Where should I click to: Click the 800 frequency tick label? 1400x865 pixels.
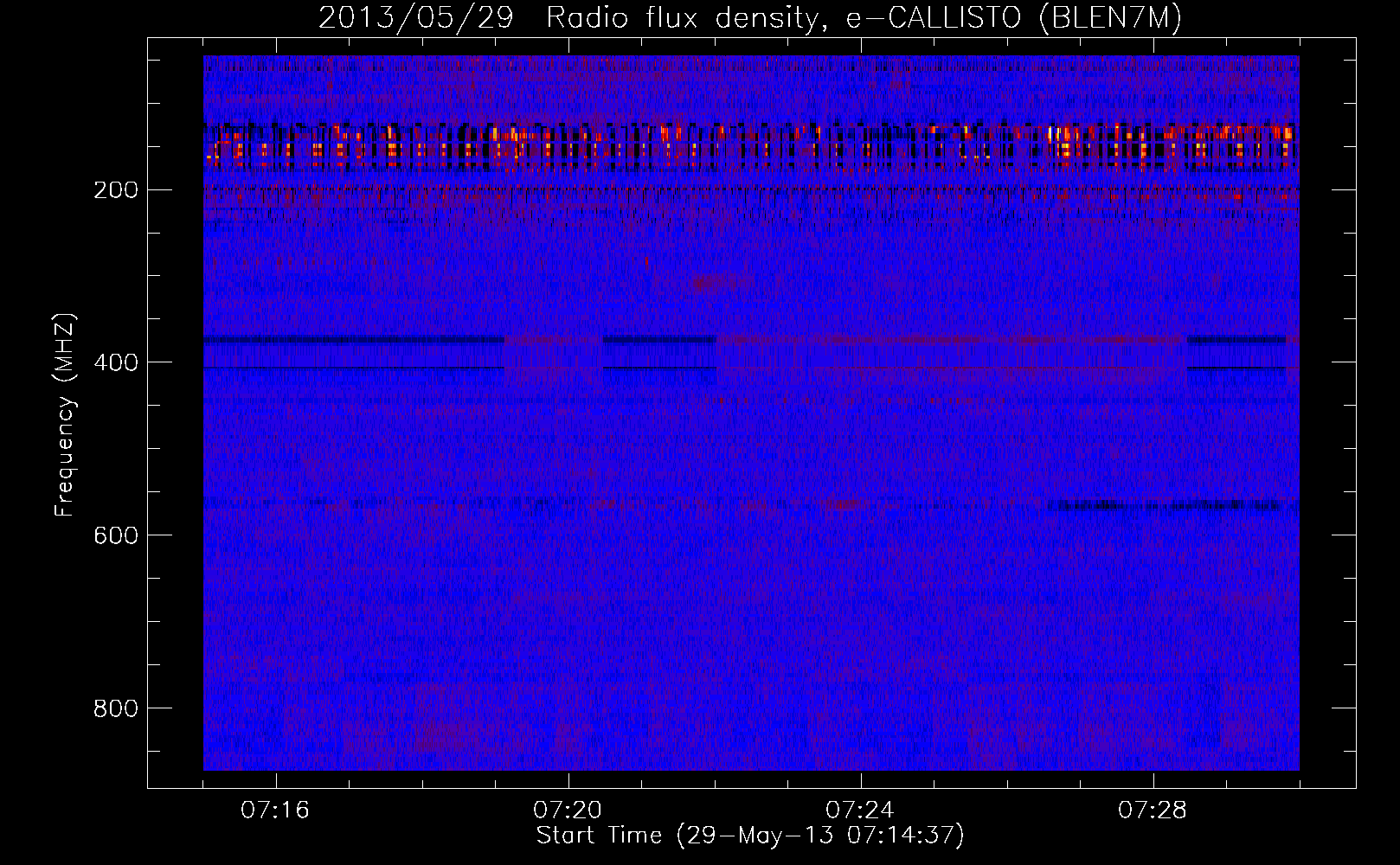click(x=116, y=708)
